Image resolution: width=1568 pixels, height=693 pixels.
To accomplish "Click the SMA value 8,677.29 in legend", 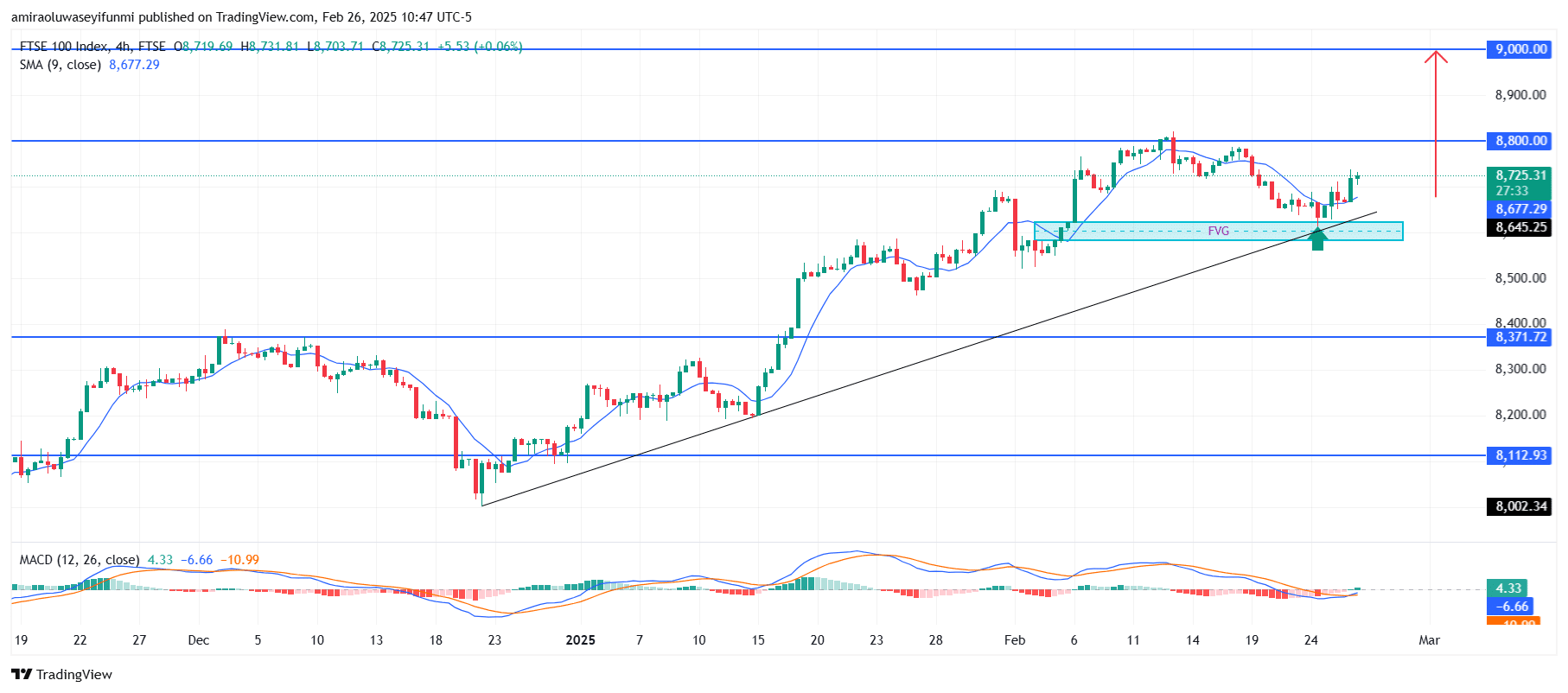I will (x=134, y=65).
